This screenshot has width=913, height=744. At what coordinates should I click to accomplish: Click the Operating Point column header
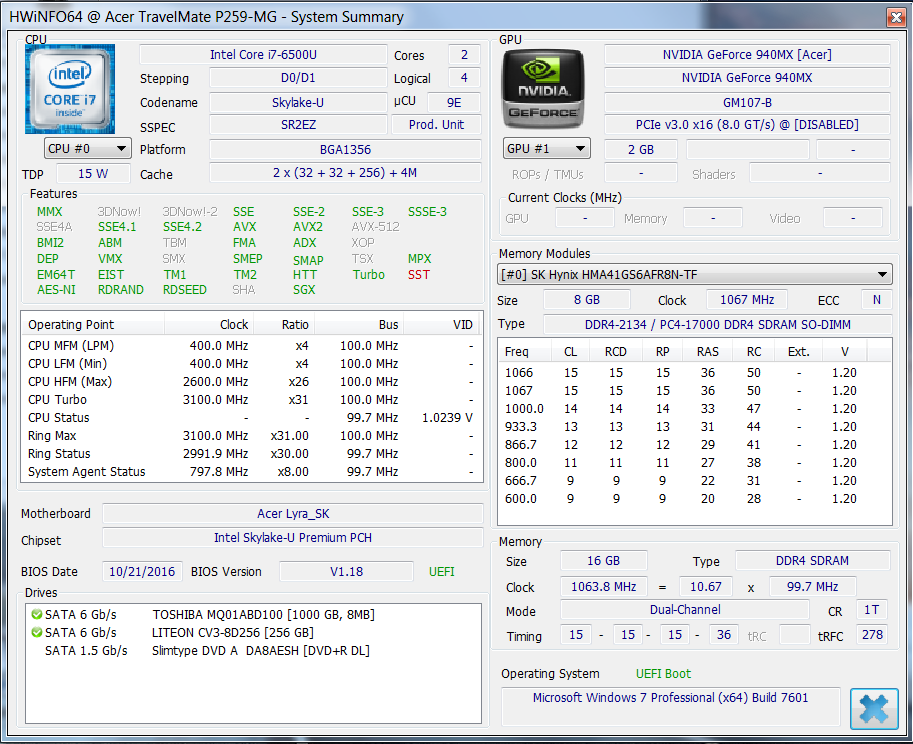(x=93, y=324)
